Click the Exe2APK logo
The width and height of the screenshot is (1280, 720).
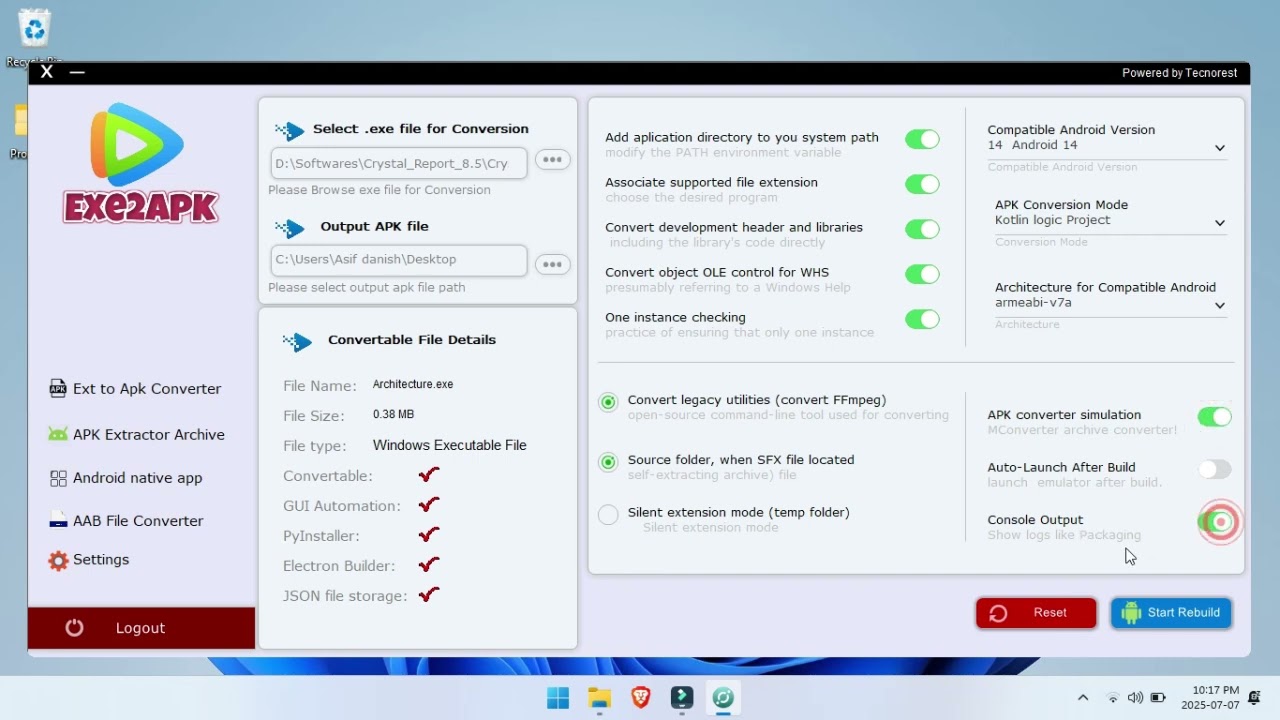pyautogui.click(x=140, y=162)
